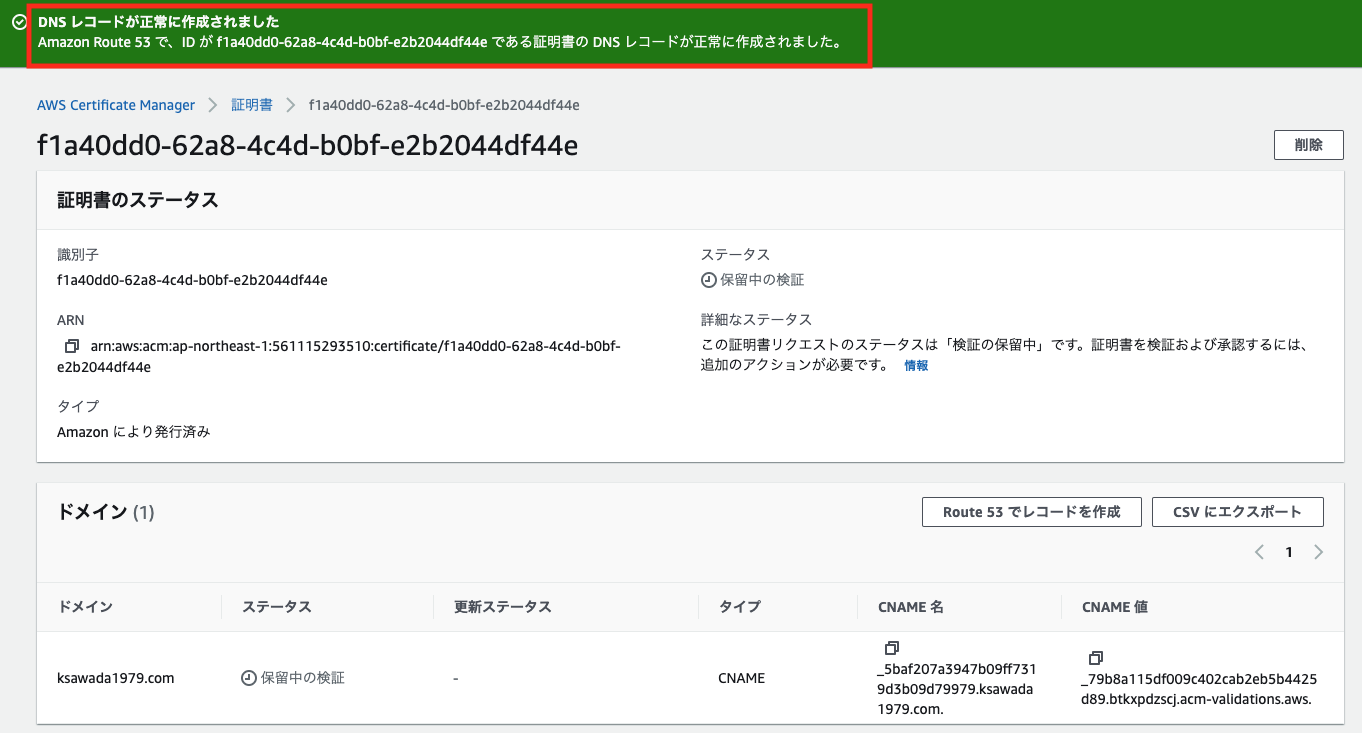Click the 削除 button
Screen dimensions: 1362x733
pos(1308,145)
